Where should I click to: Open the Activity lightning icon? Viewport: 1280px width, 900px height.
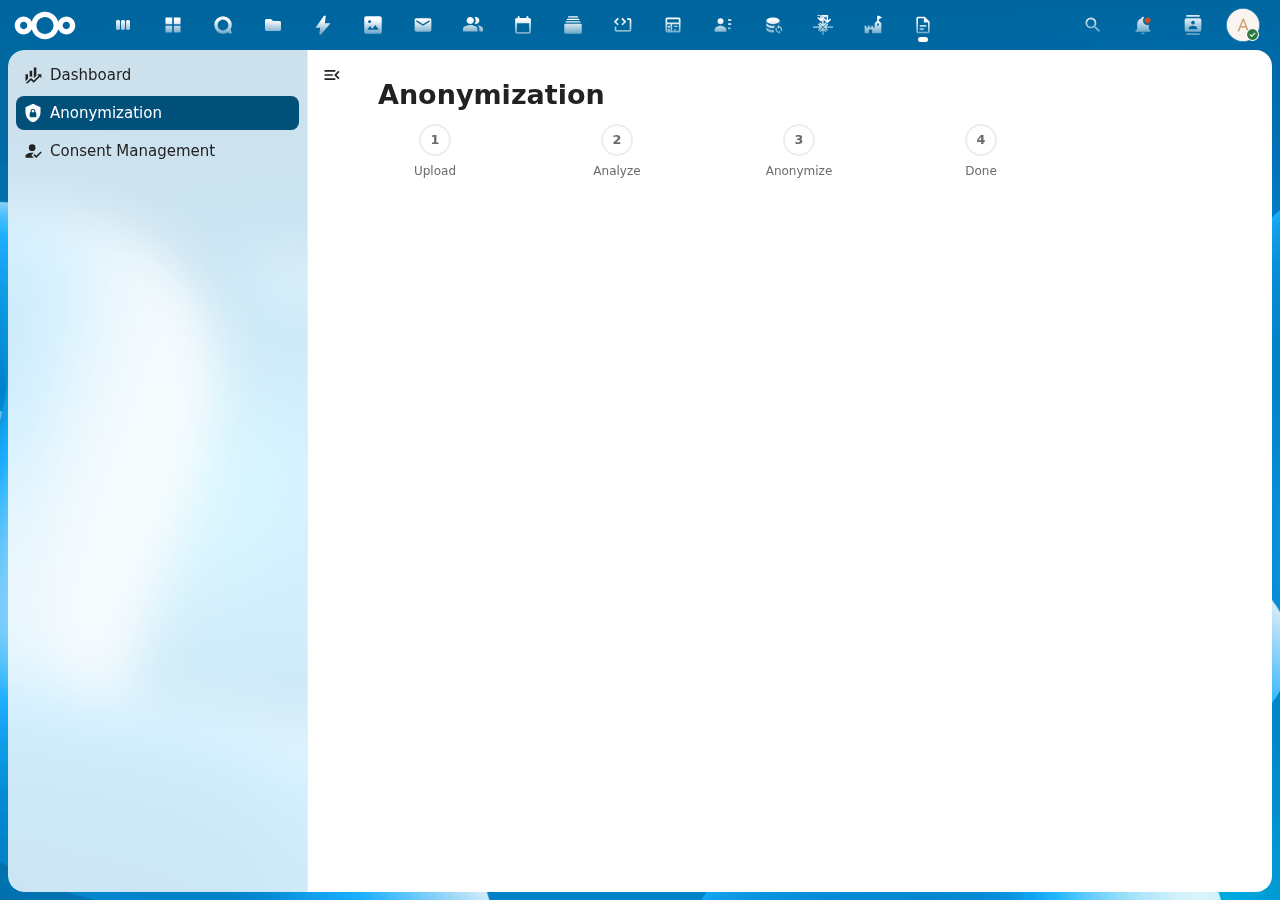(323, 25)
